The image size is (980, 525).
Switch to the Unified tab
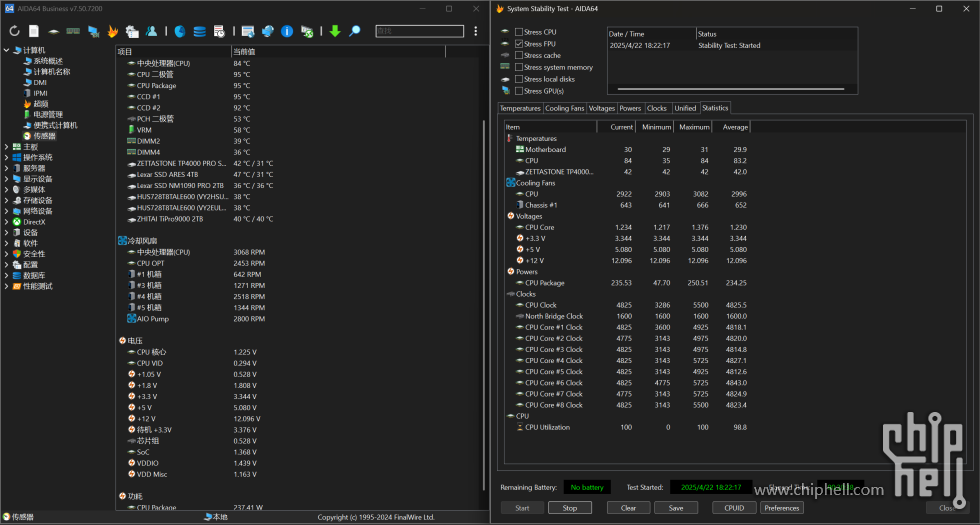685,108
